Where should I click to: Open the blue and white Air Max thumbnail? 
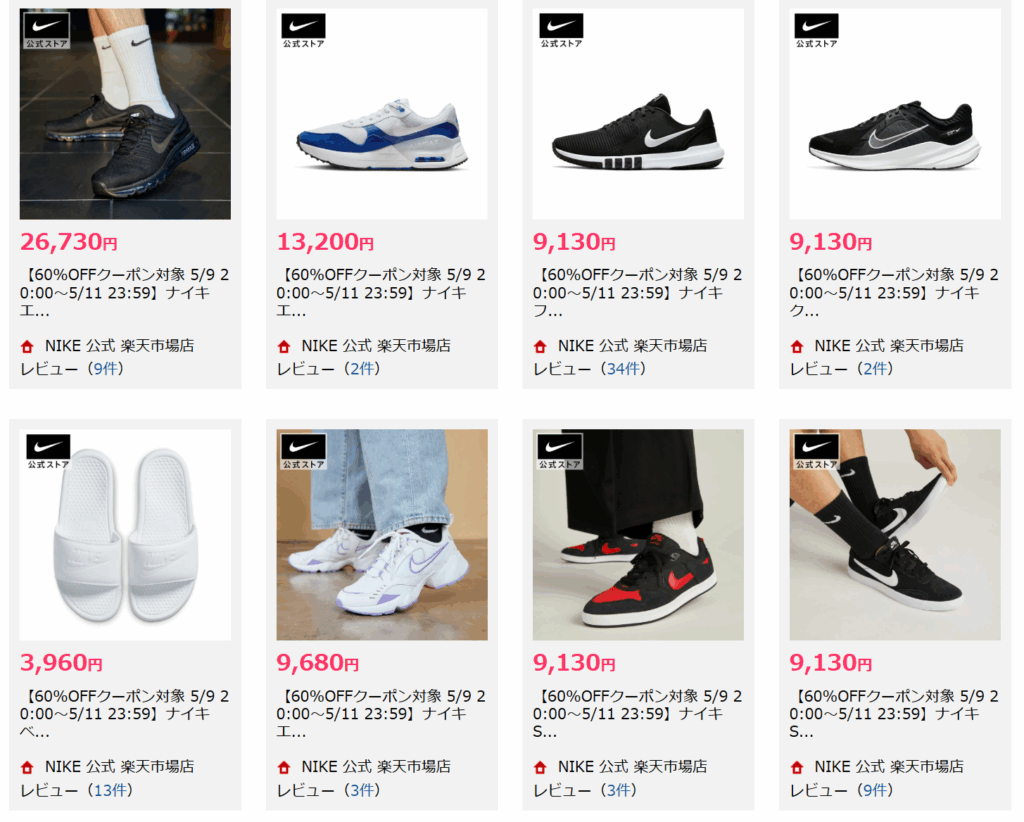(x=382, y=114)
